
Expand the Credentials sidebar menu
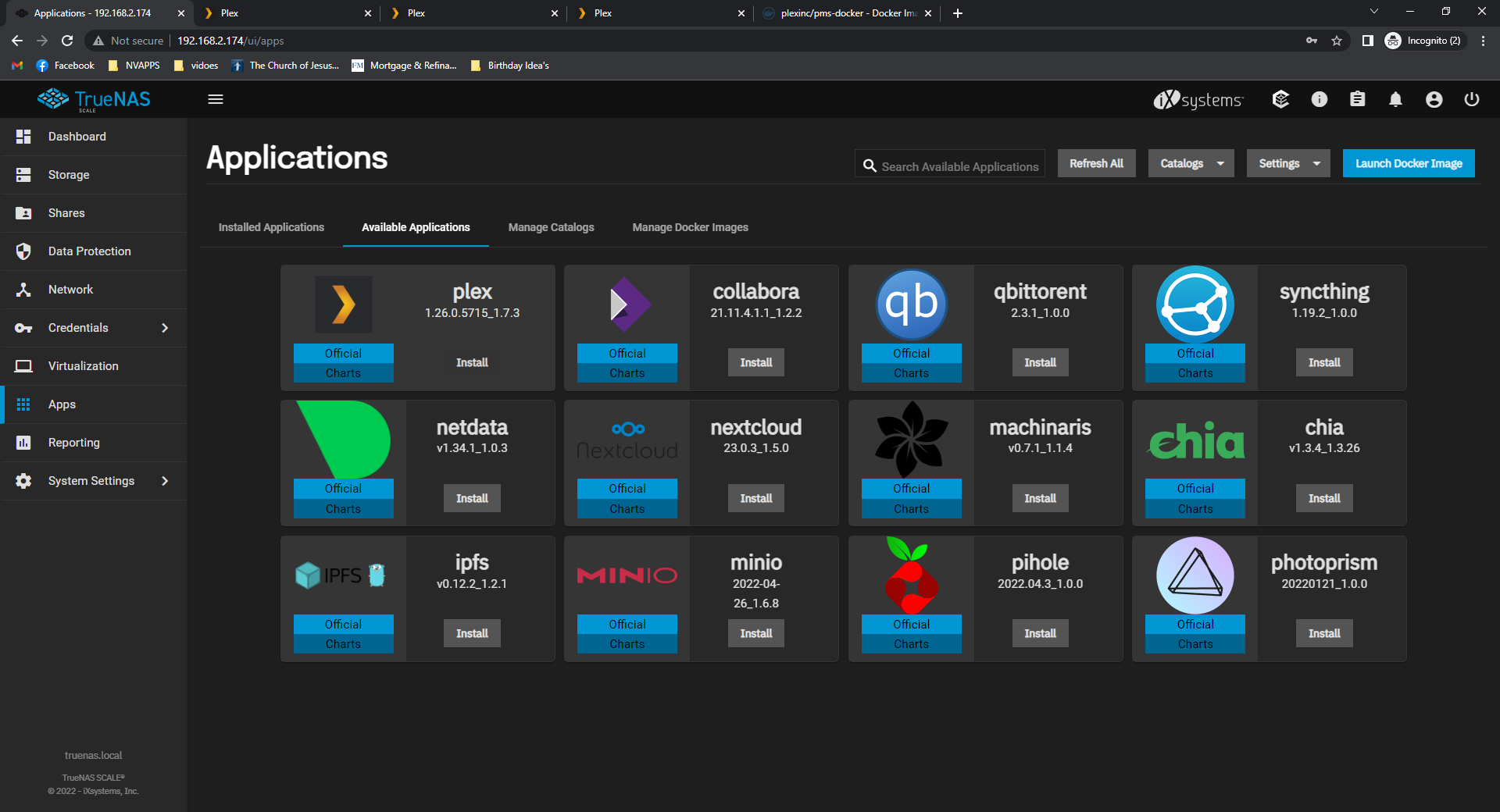coord(94,328)
